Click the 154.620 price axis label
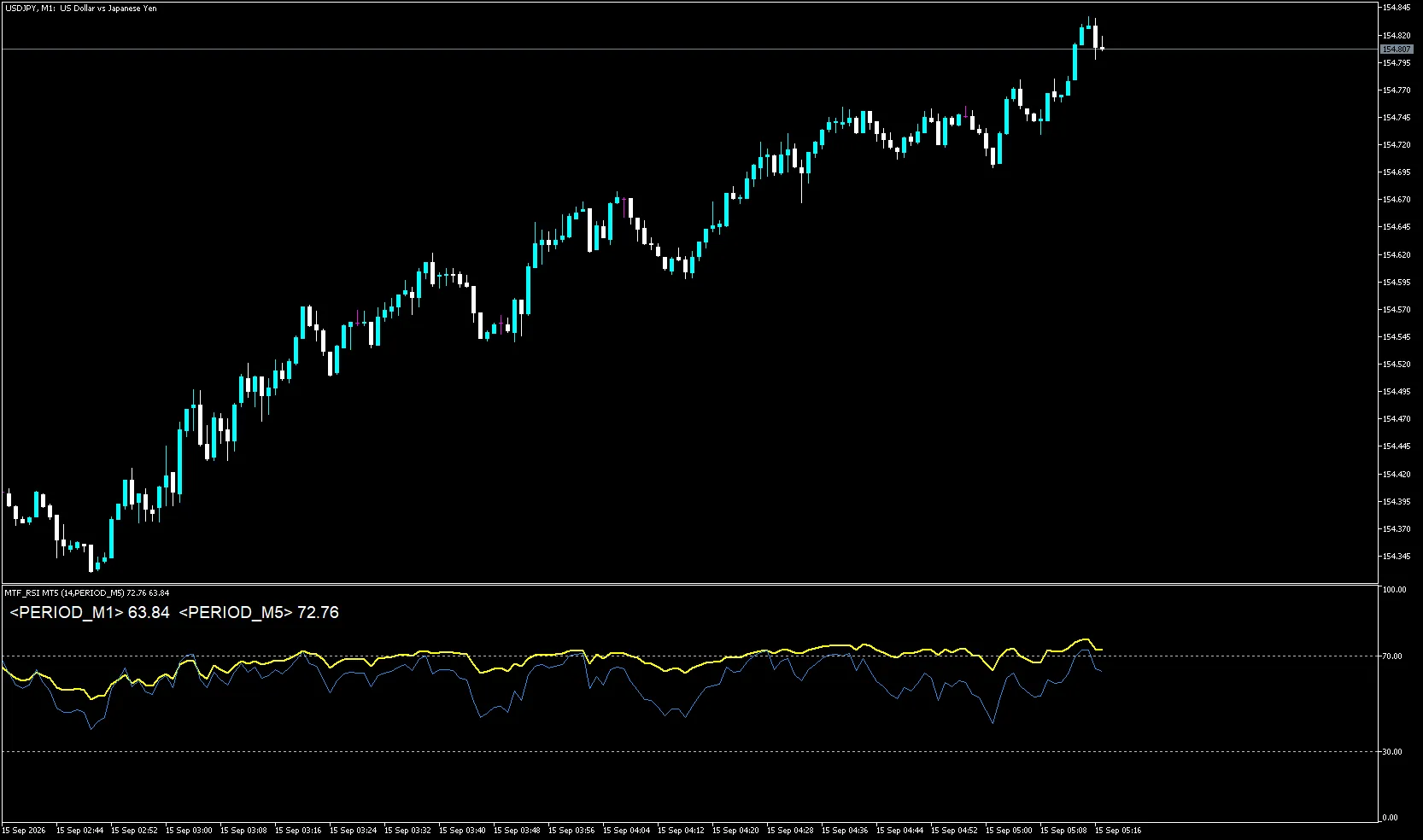 1397,255
